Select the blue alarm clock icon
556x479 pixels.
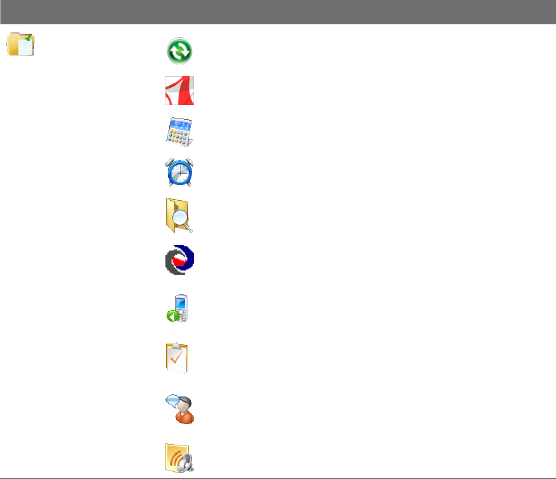point(179,172)
